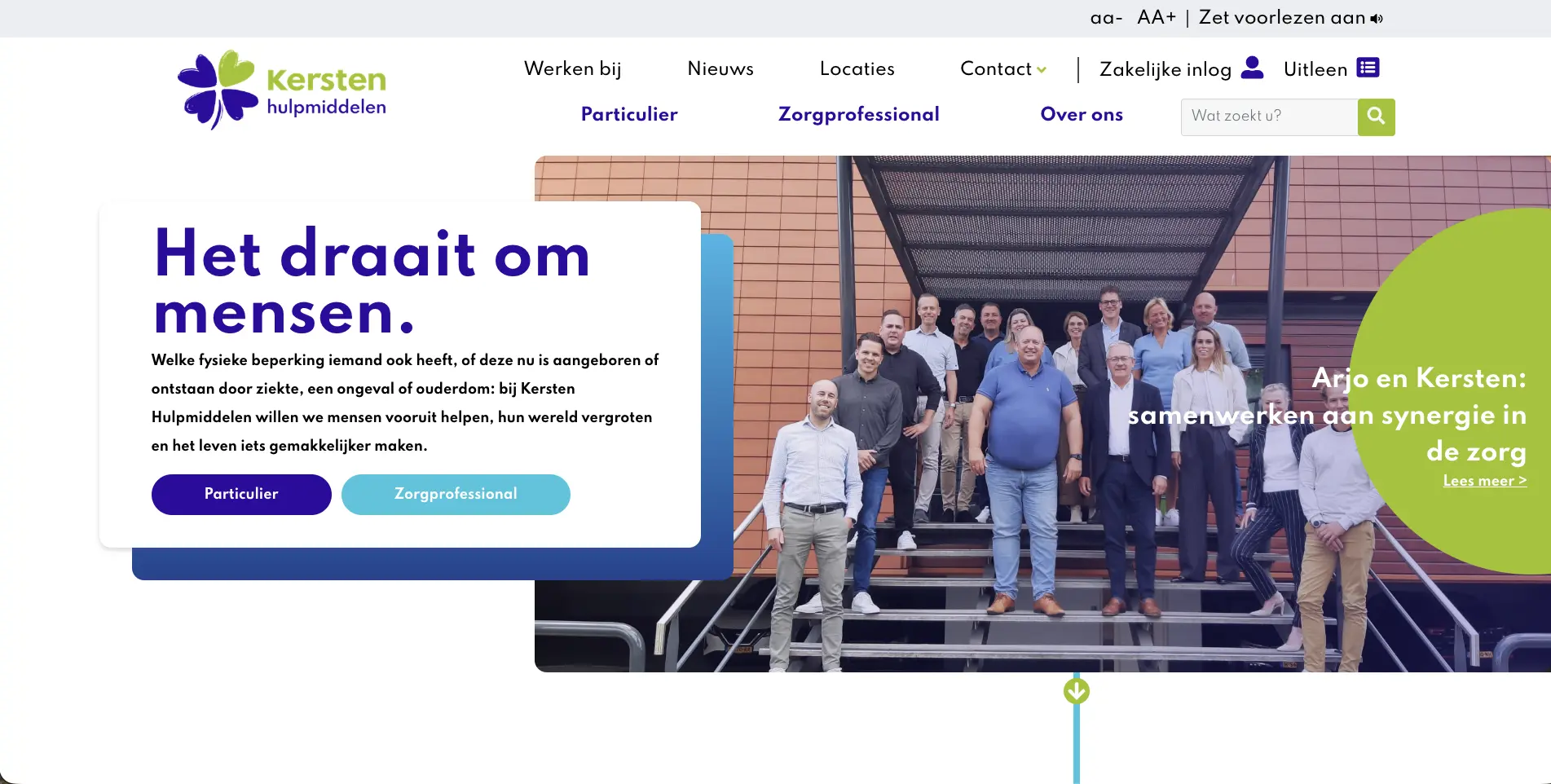Click the light-blue Zorgprofessional button
This screenshot has height=784, width=1551.
point(456,495)
